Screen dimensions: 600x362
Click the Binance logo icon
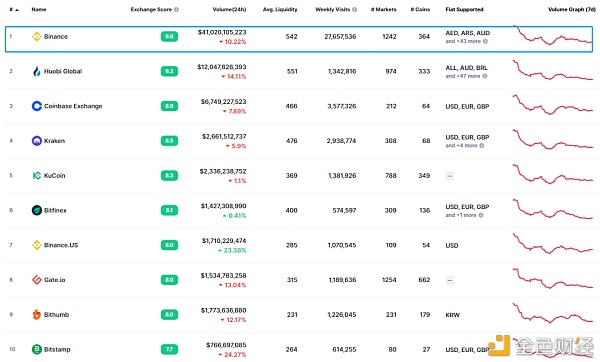pos(37,37)
